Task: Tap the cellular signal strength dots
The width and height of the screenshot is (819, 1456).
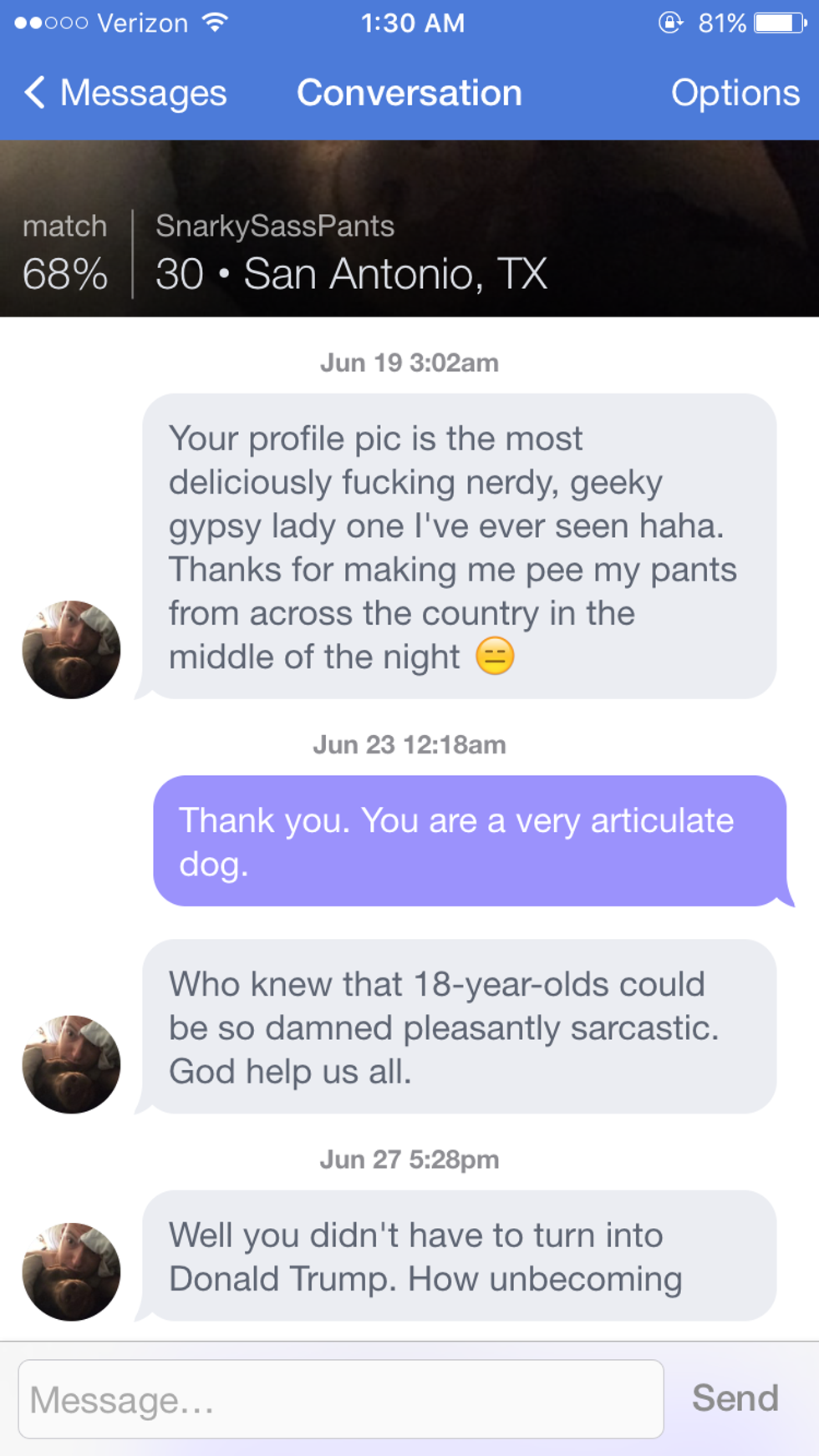Action: (51, 23)
